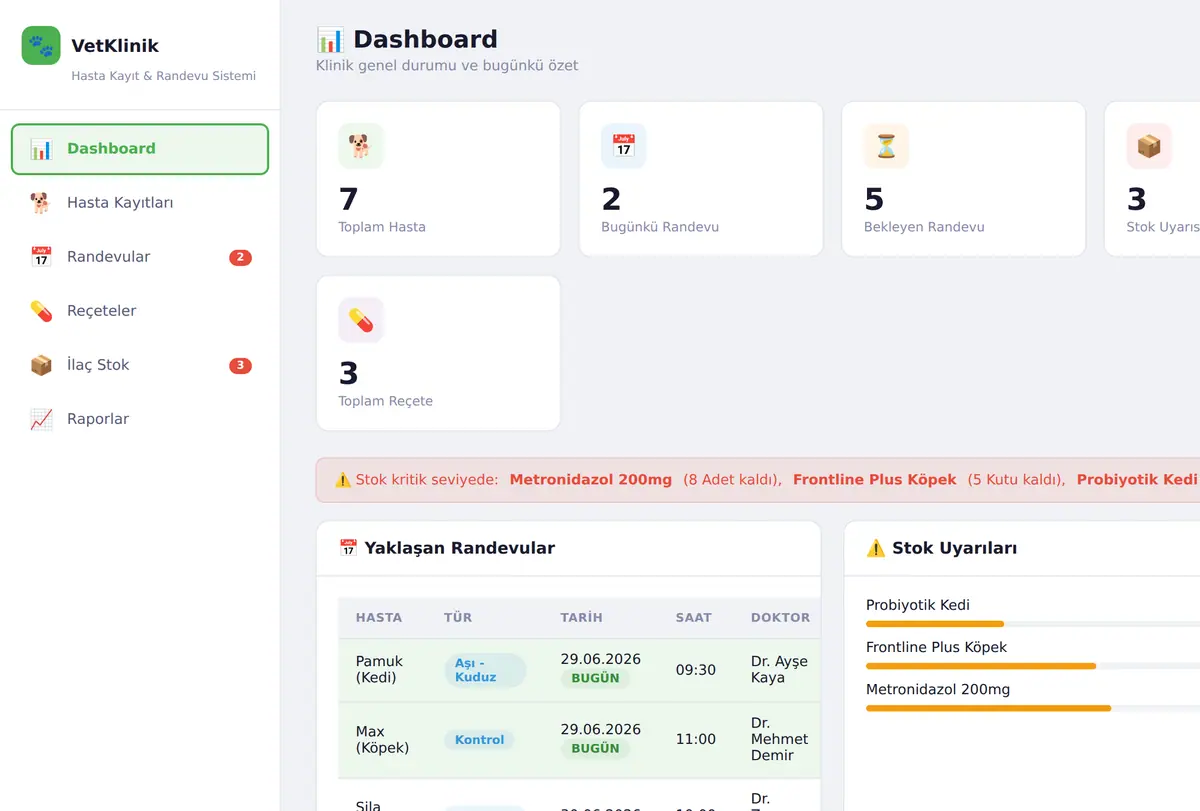Screen dimensions: 1200x811
Task: Click the chart icon beside Raporlar
Action: tap(41, 419)
